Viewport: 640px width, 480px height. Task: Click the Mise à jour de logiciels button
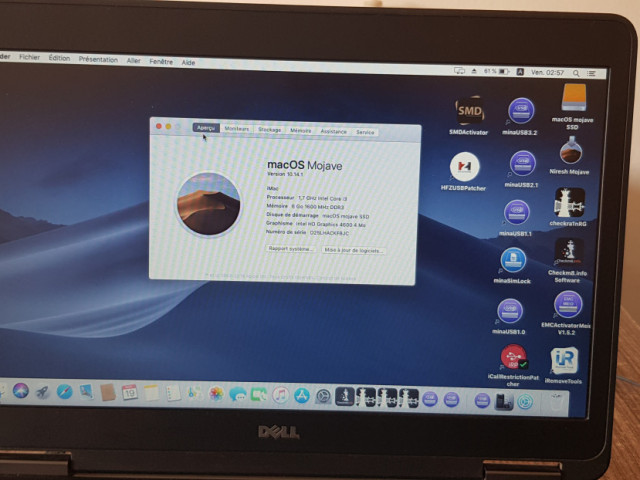coord(354,250)
